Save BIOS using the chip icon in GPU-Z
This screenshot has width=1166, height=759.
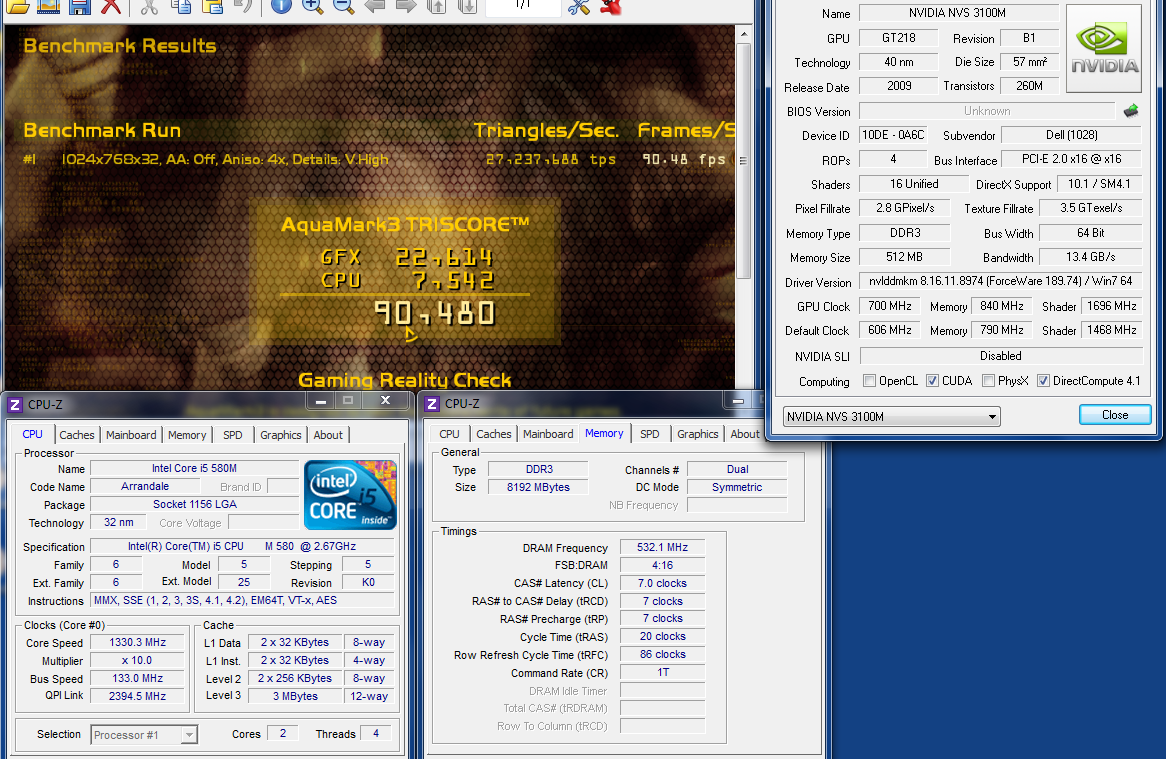[1130, 111]
